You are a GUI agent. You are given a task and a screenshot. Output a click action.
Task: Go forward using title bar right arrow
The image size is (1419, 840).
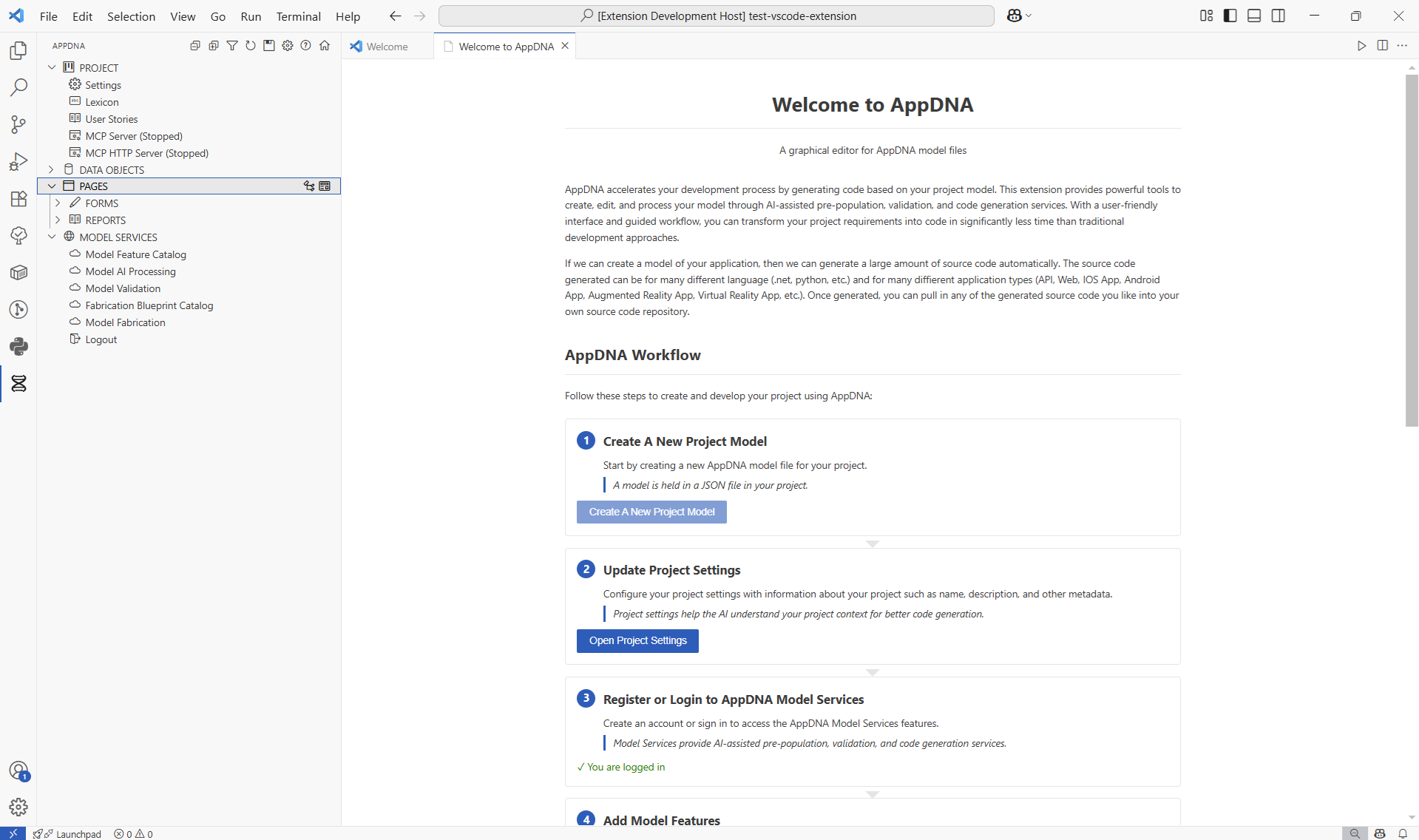[x=419, y=16]
